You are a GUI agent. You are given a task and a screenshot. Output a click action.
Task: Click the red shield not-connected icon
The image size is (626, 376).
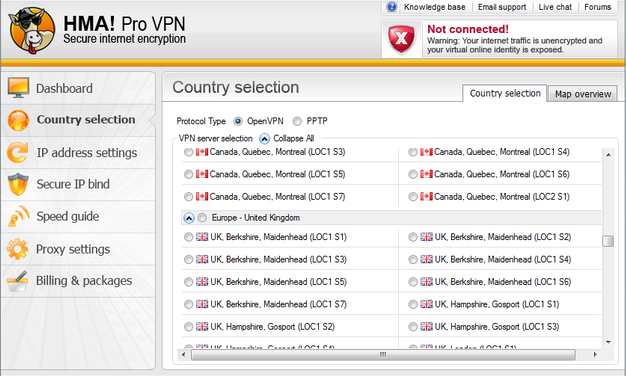point(401,39)
